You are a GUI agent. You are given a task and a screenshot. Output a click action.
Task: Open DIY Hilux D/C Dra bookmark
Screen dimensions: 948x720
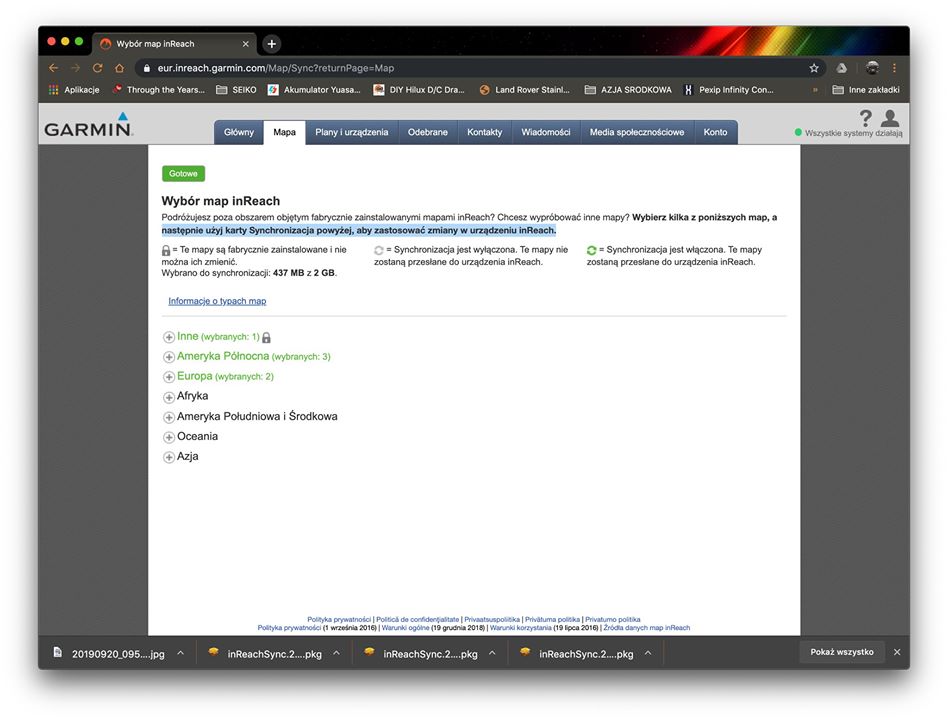(x=419, y=89)
